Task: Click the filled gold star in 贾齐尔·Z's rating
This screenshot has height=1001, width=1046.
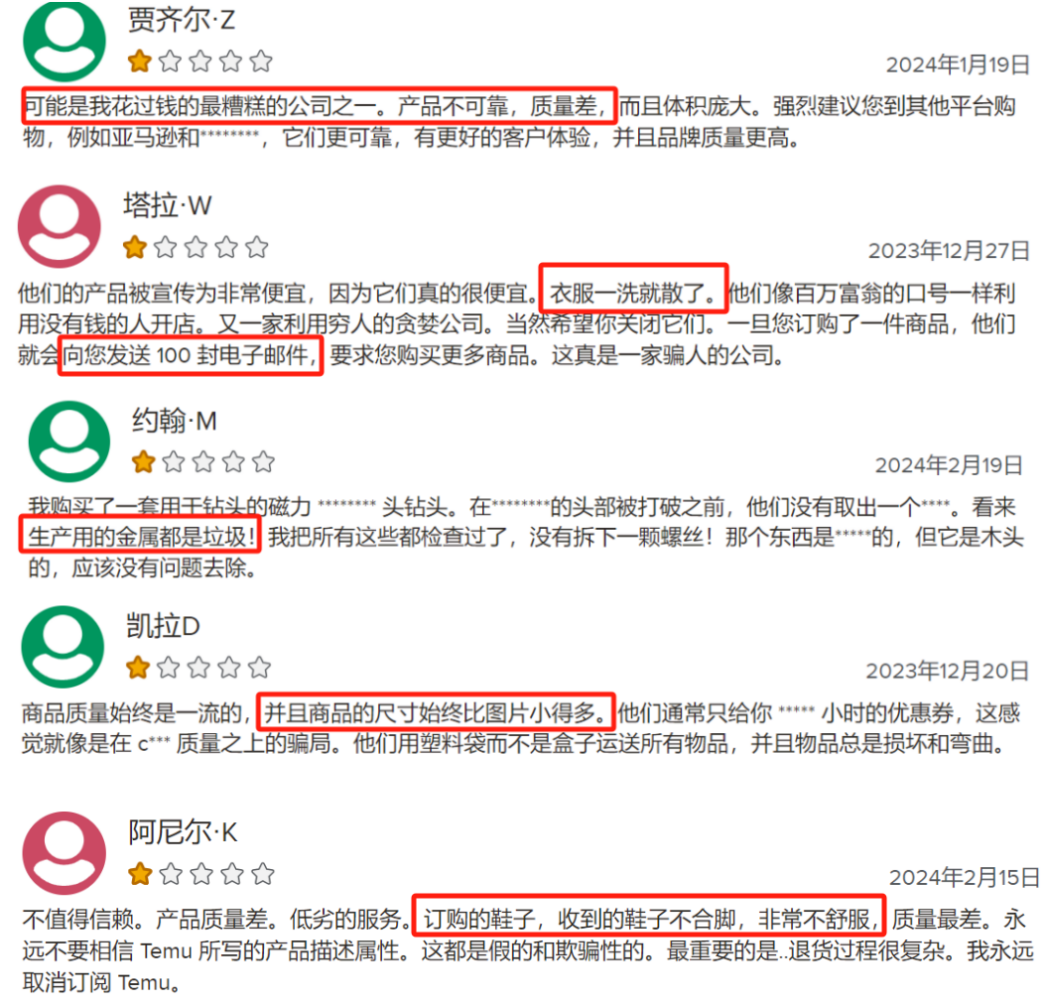Action: [139, 61]
